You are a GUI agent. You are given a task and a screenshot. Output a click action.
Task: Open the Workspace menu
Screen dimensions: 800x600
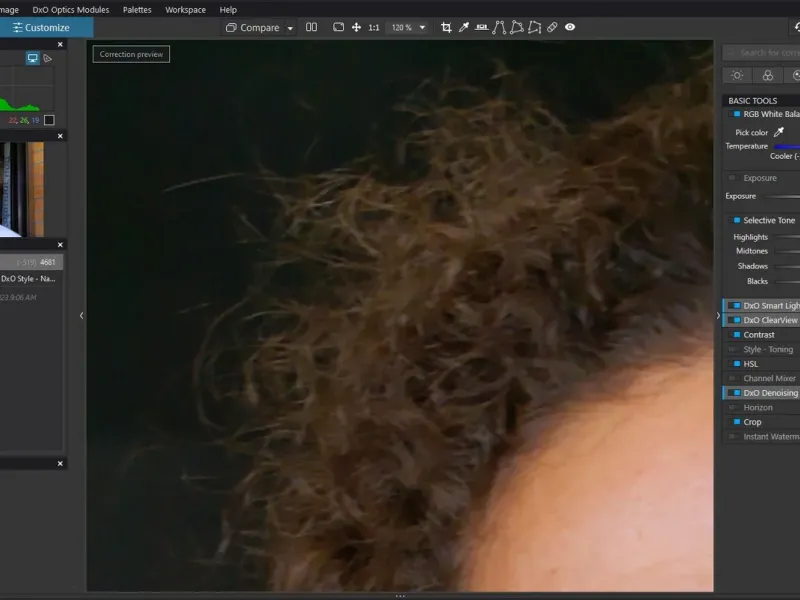[x=185, y=10]
